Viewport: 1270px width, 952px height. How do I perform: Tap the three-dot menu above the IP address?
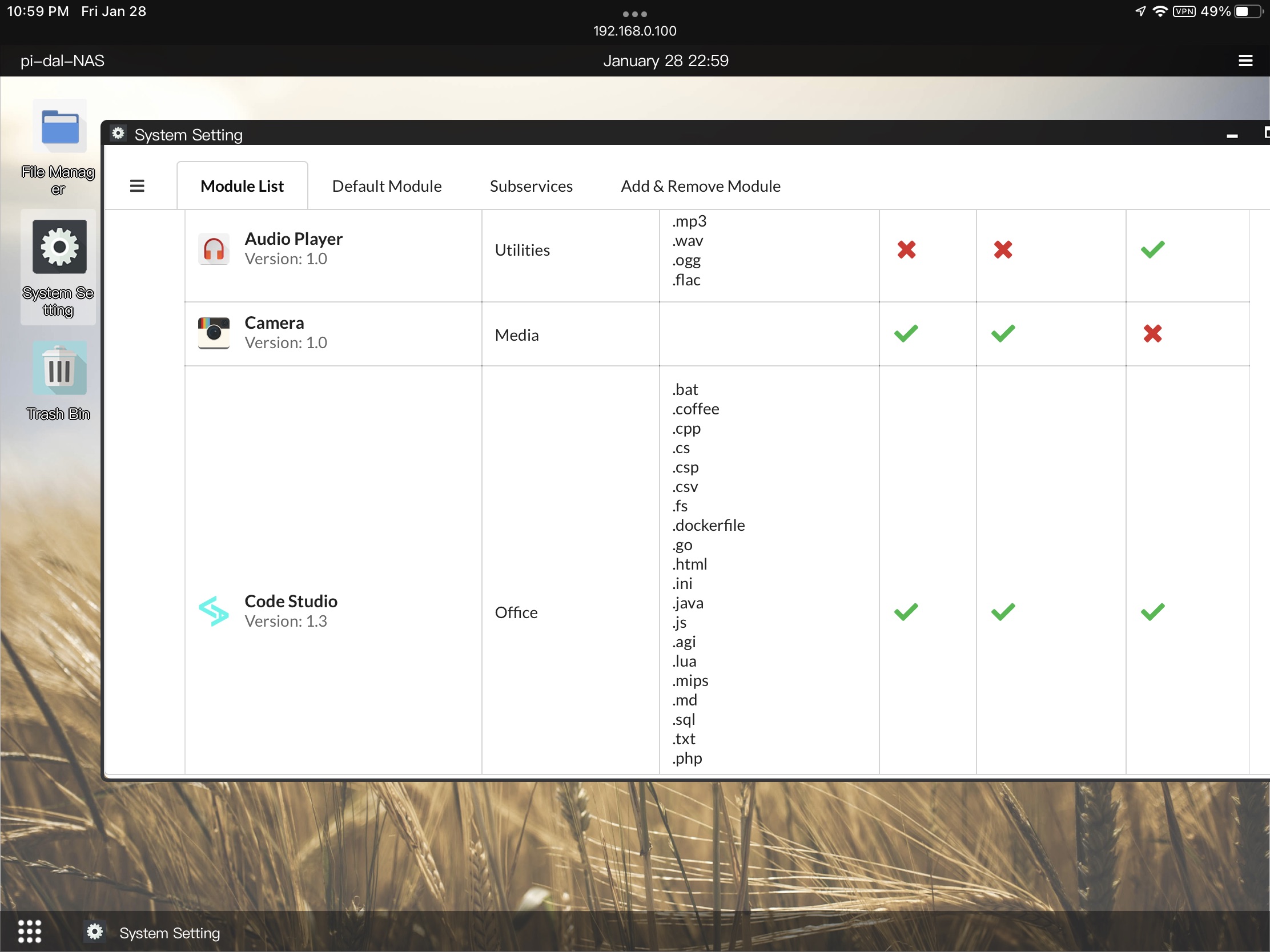click(634, 14)
